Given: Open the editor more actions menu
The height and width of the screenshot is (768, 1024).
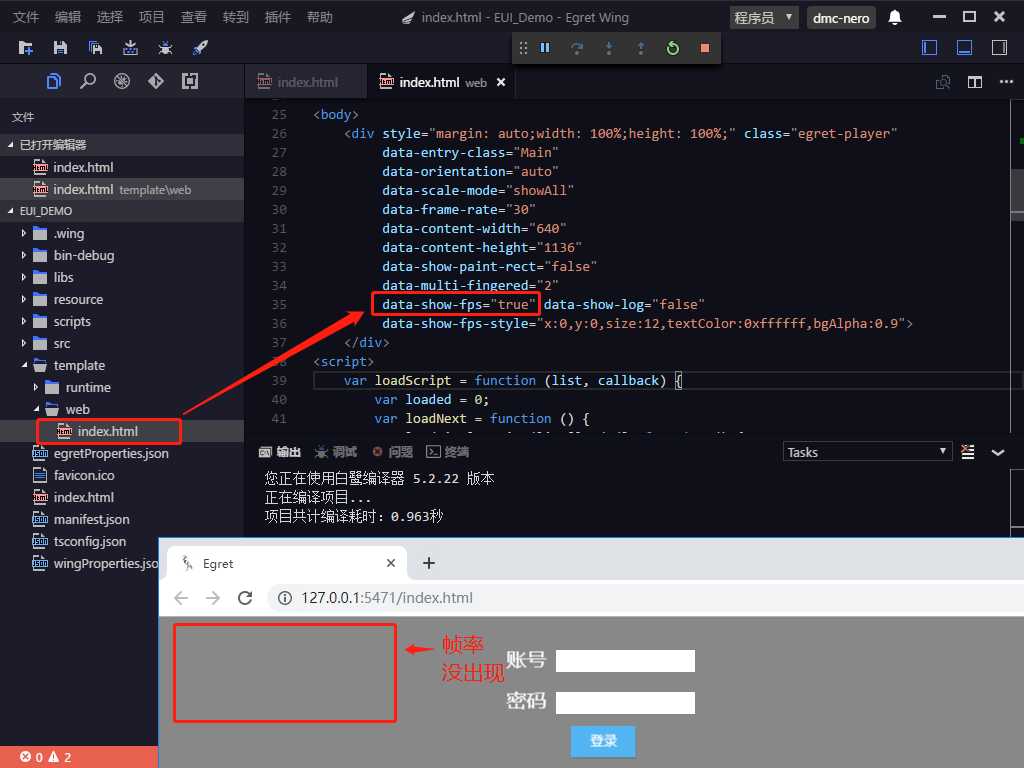Looking at the screenshot, I should 1006,82.
